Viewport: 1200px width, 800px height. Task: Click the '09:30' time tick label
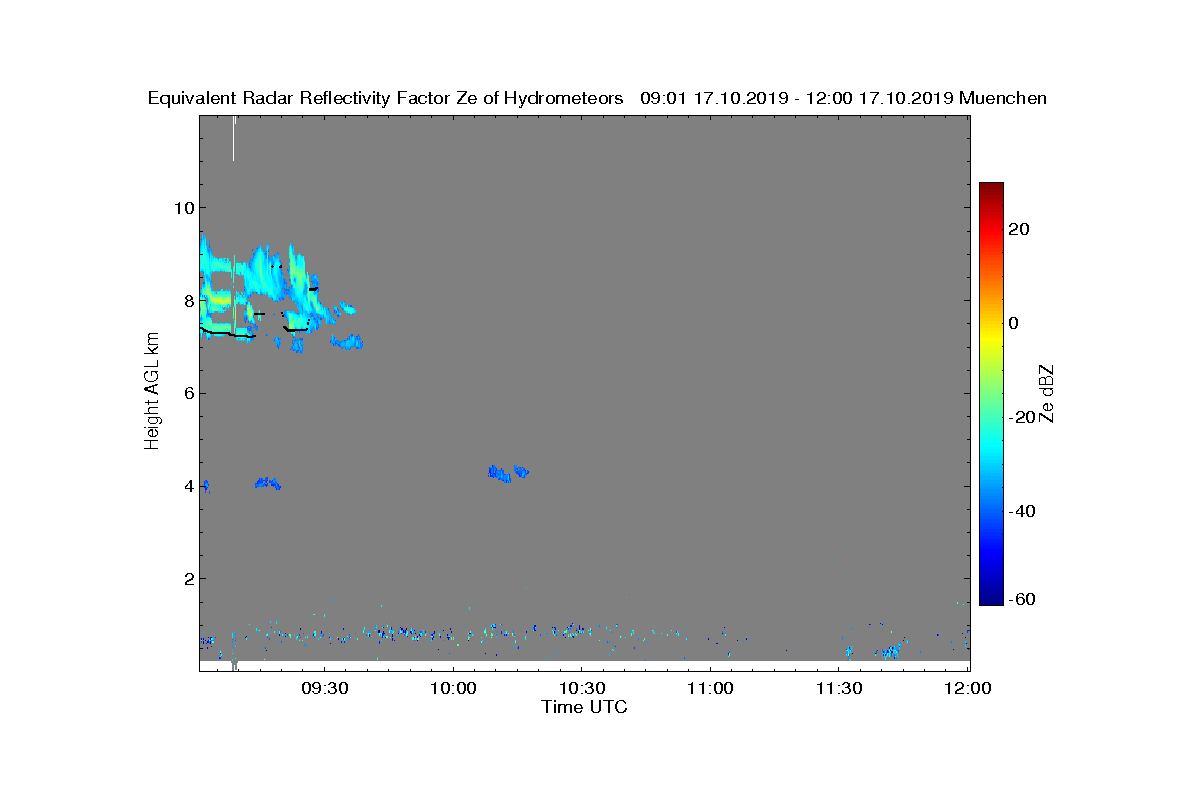[x=324, y=689]
